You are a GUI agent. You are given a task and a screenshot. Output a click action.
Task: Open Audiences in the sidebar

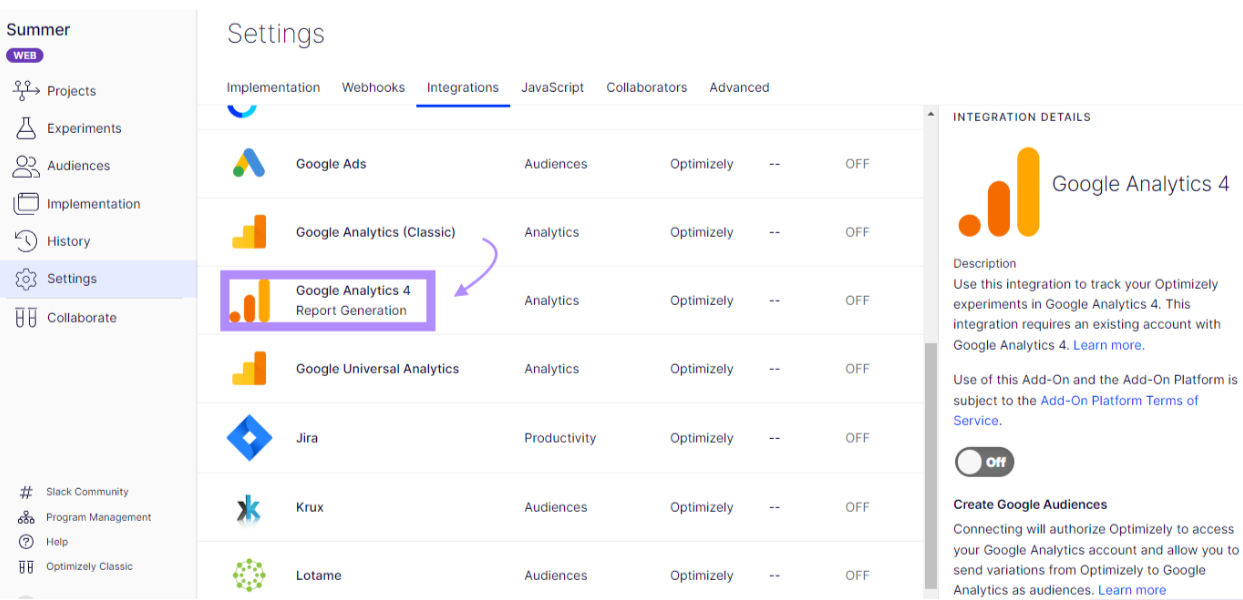point(78,166)
